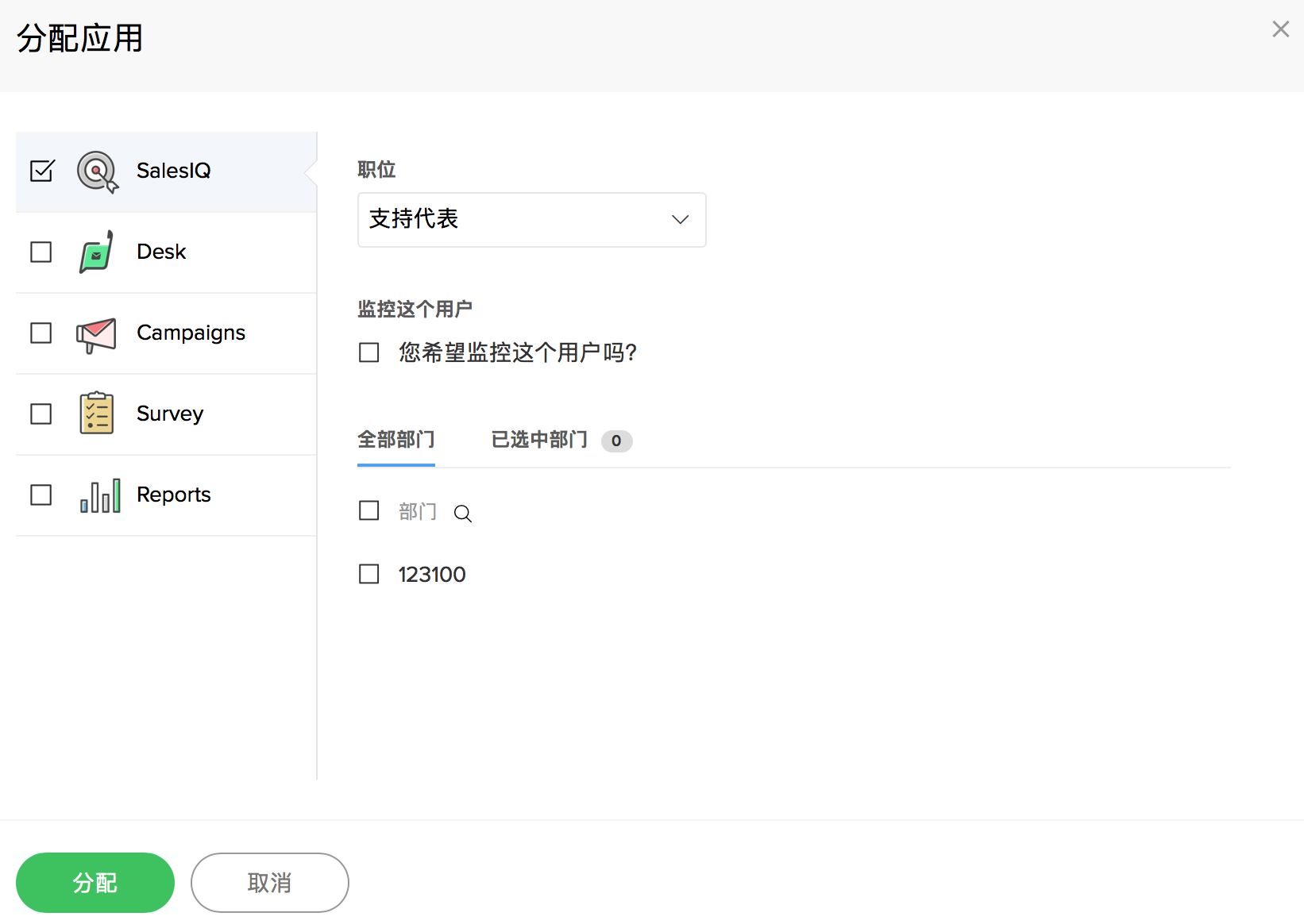Check the Survey app checkbox
This screenshot has height=924, width=1304.
click(41, 414)
